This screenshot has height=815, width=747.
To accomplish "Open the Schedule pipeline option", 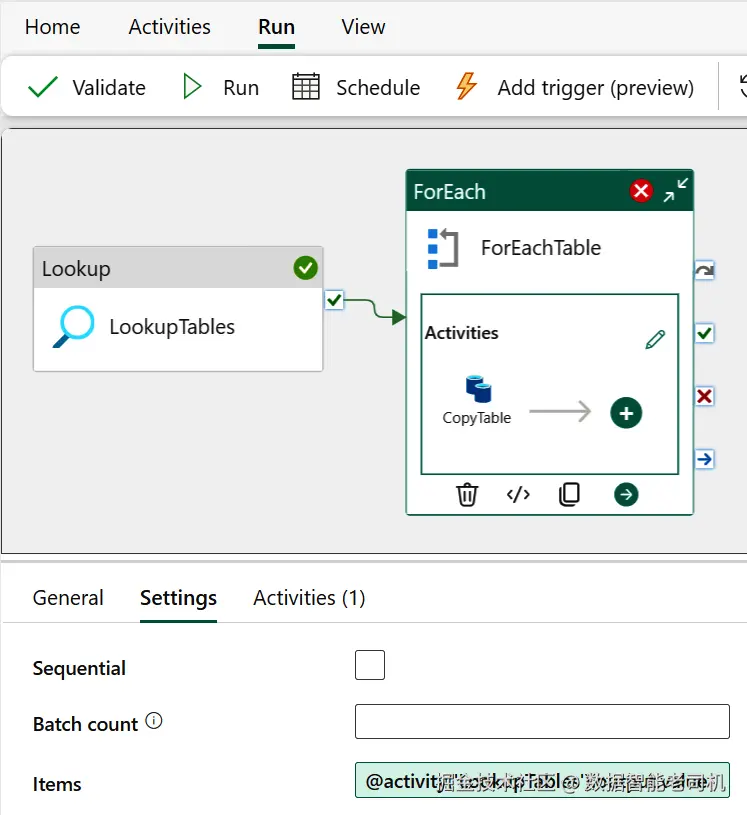I will click(x=356, y=88).
